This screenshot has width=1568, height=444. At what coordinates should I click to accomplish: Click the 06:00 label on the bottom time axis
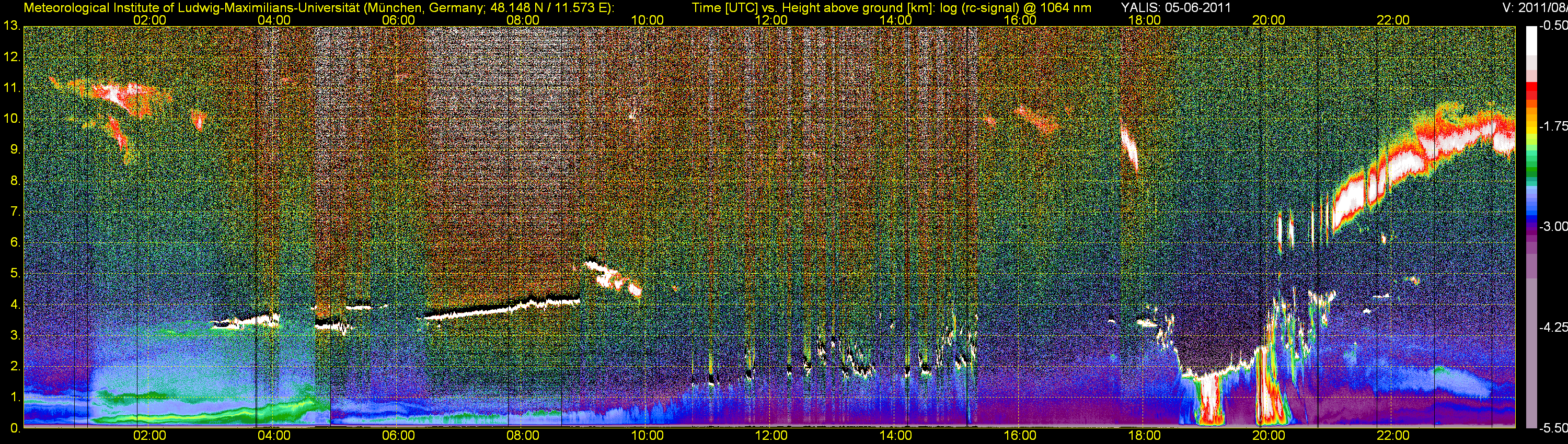point(398,436)
